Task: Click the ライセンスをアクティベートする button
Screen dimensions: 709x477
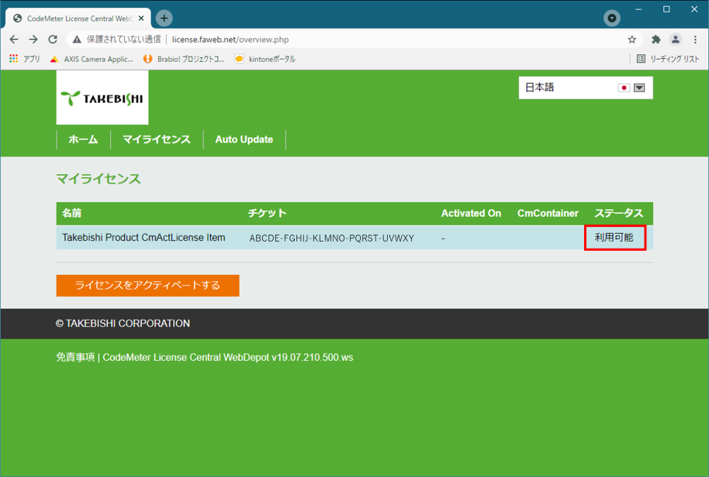Action: click(148, 285)
